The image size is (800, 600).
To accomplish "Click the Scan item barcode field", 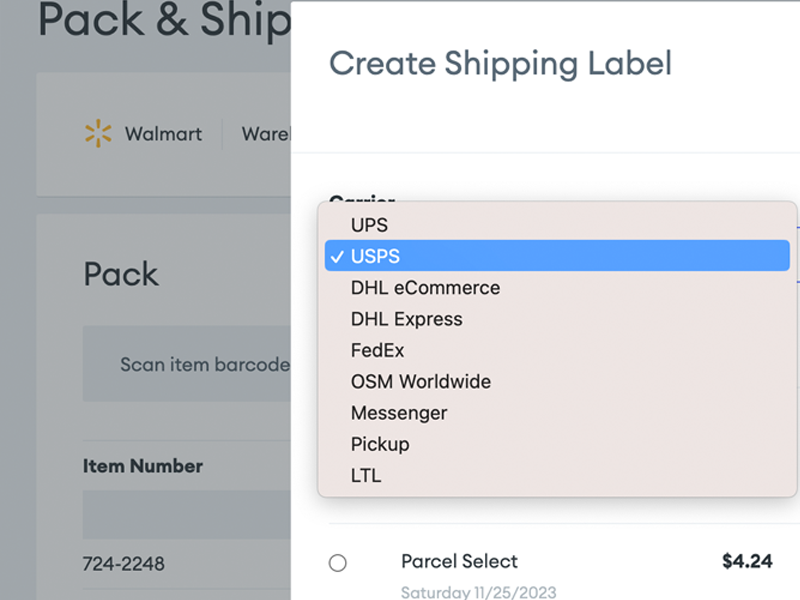I will click(x=187, y=364).
